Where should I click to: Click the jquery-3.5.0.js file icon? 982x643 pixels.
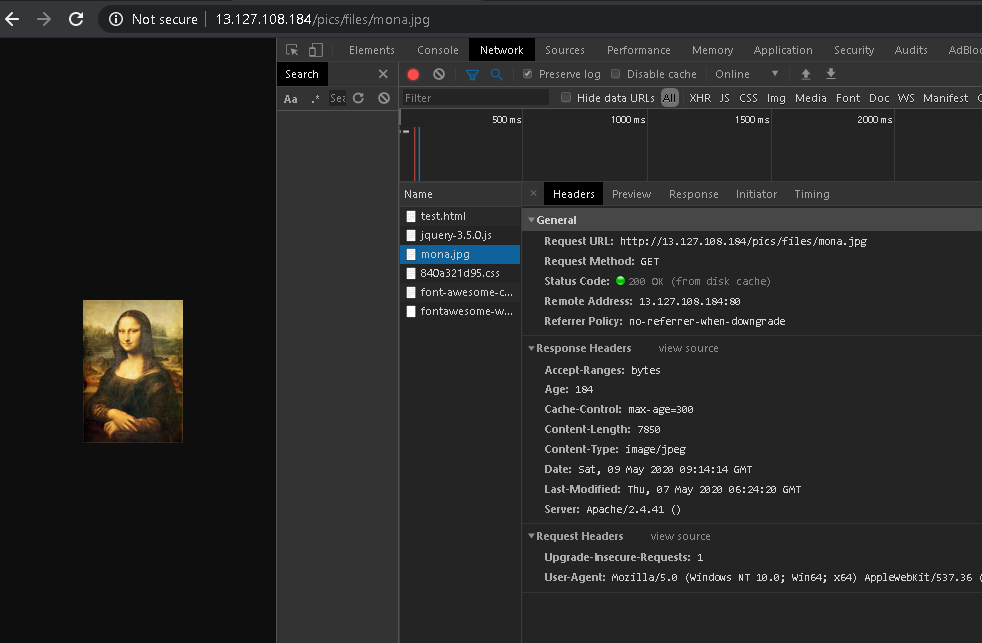(x=411, y=235)
